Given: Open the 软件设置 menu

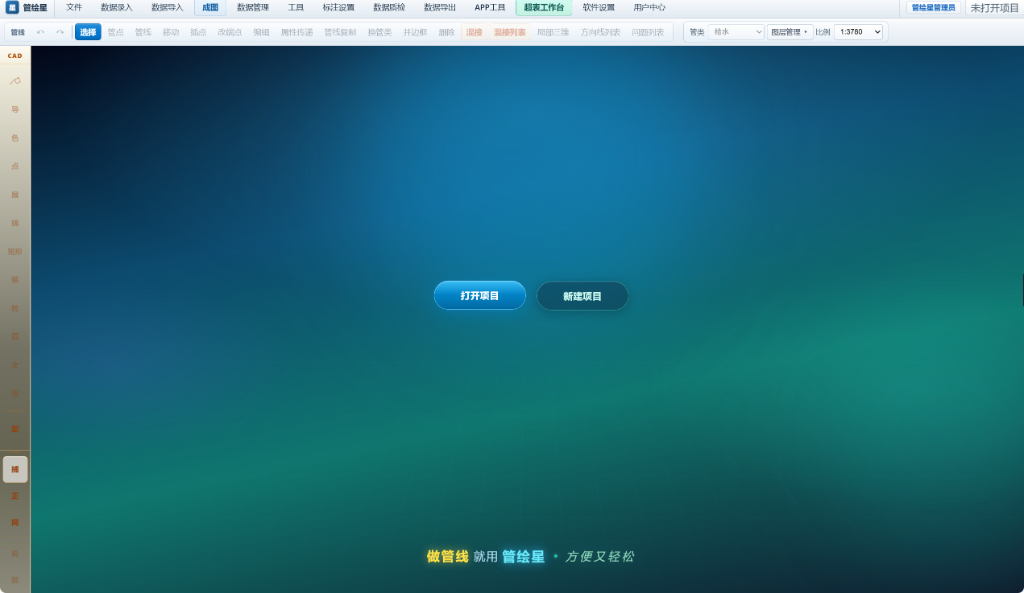Looking at the screenshot, I should pos(599,8).
